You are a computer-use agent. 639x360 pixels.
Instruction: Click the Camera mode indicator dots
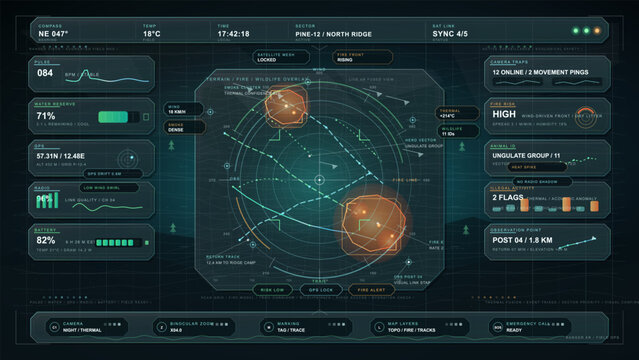112,324
